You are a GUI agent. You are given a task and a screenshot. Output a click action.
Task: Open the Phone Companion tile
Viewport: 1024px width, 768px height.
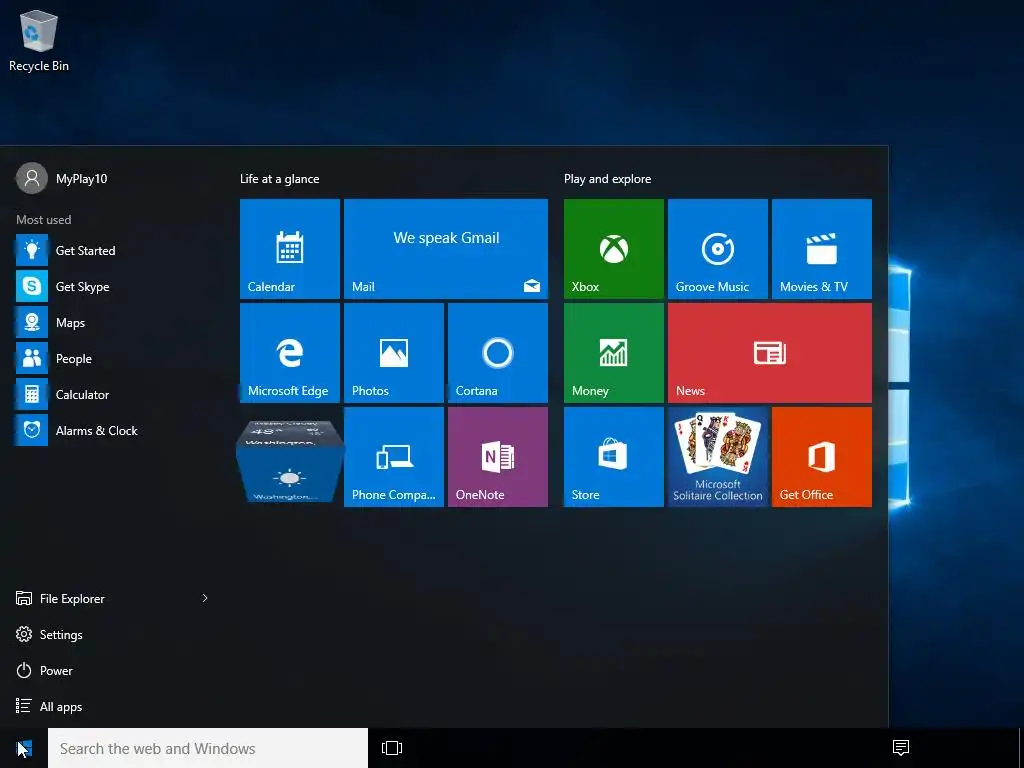click(394, 456)
